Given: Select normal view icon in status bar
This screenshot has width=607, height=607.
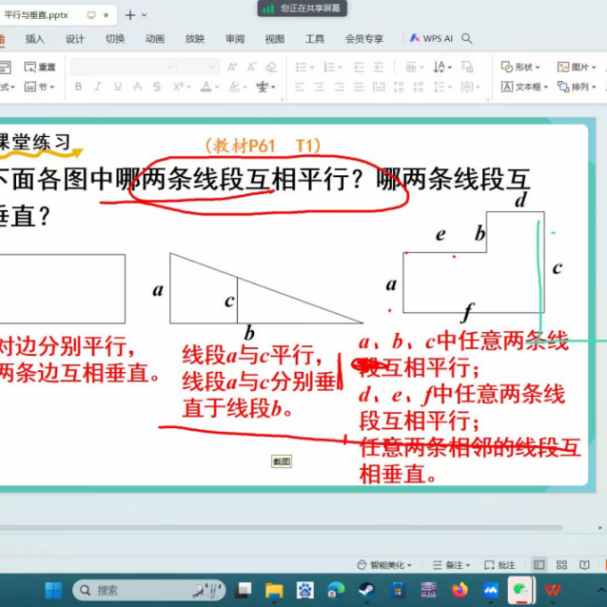Looking at the screenshot, I should tap(539, 565).
